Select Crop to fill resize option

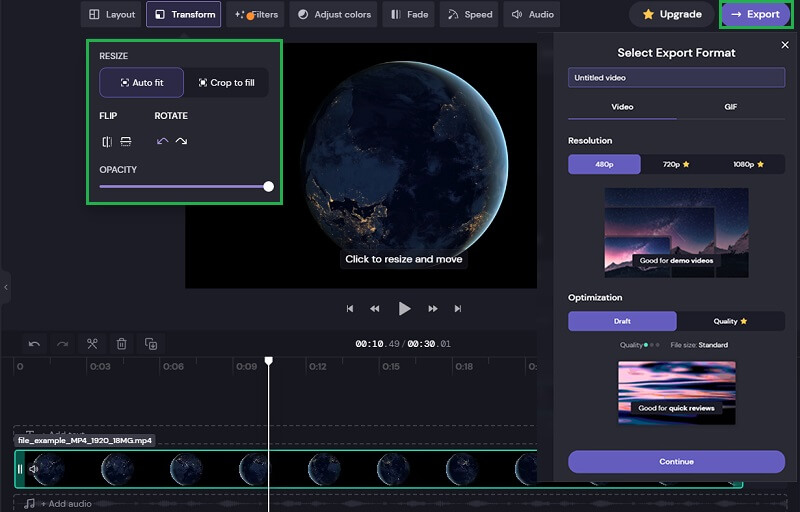tap(226, 83)
